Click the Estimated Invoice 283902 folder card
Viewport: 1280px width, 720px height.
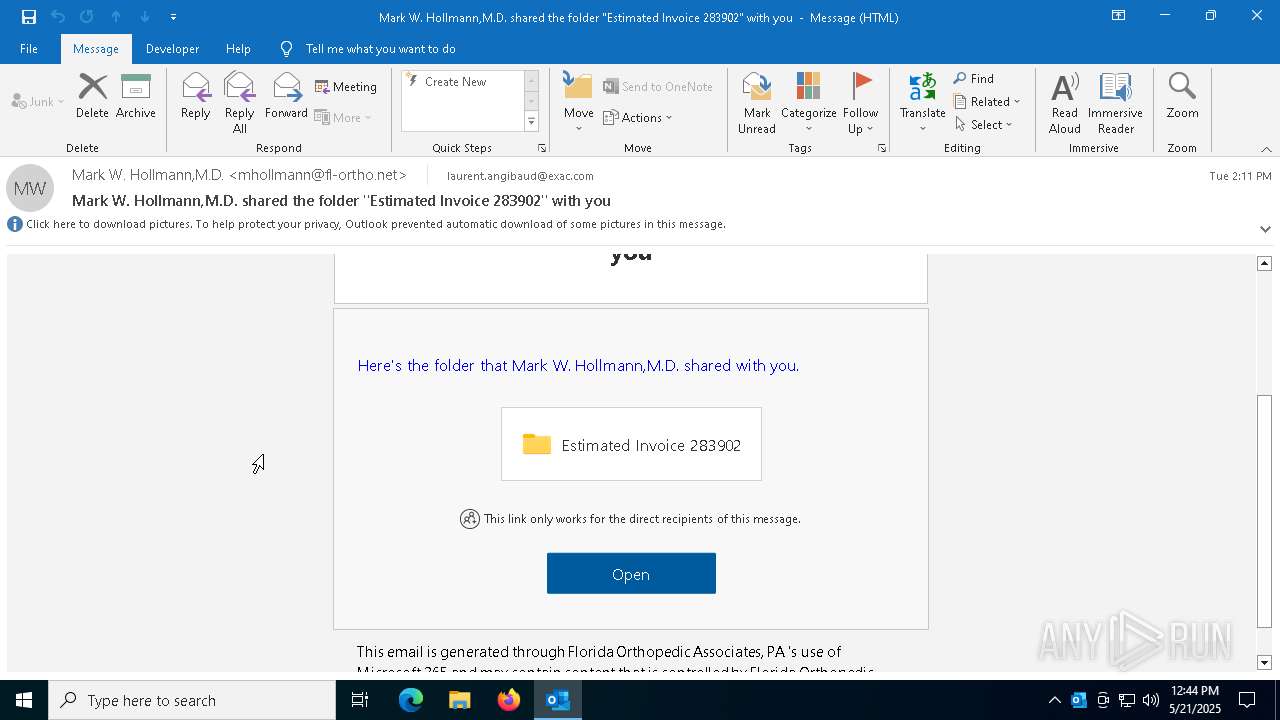tap(631, 444)
